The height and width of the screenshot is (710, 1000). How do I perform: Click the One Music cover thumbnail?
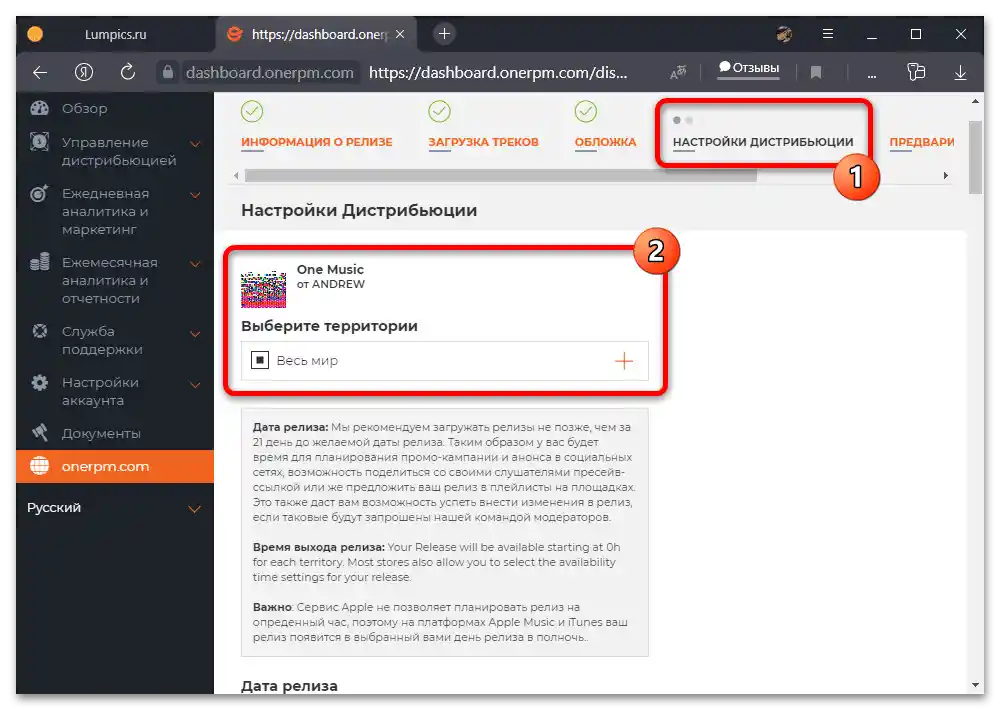coord(263,289)
